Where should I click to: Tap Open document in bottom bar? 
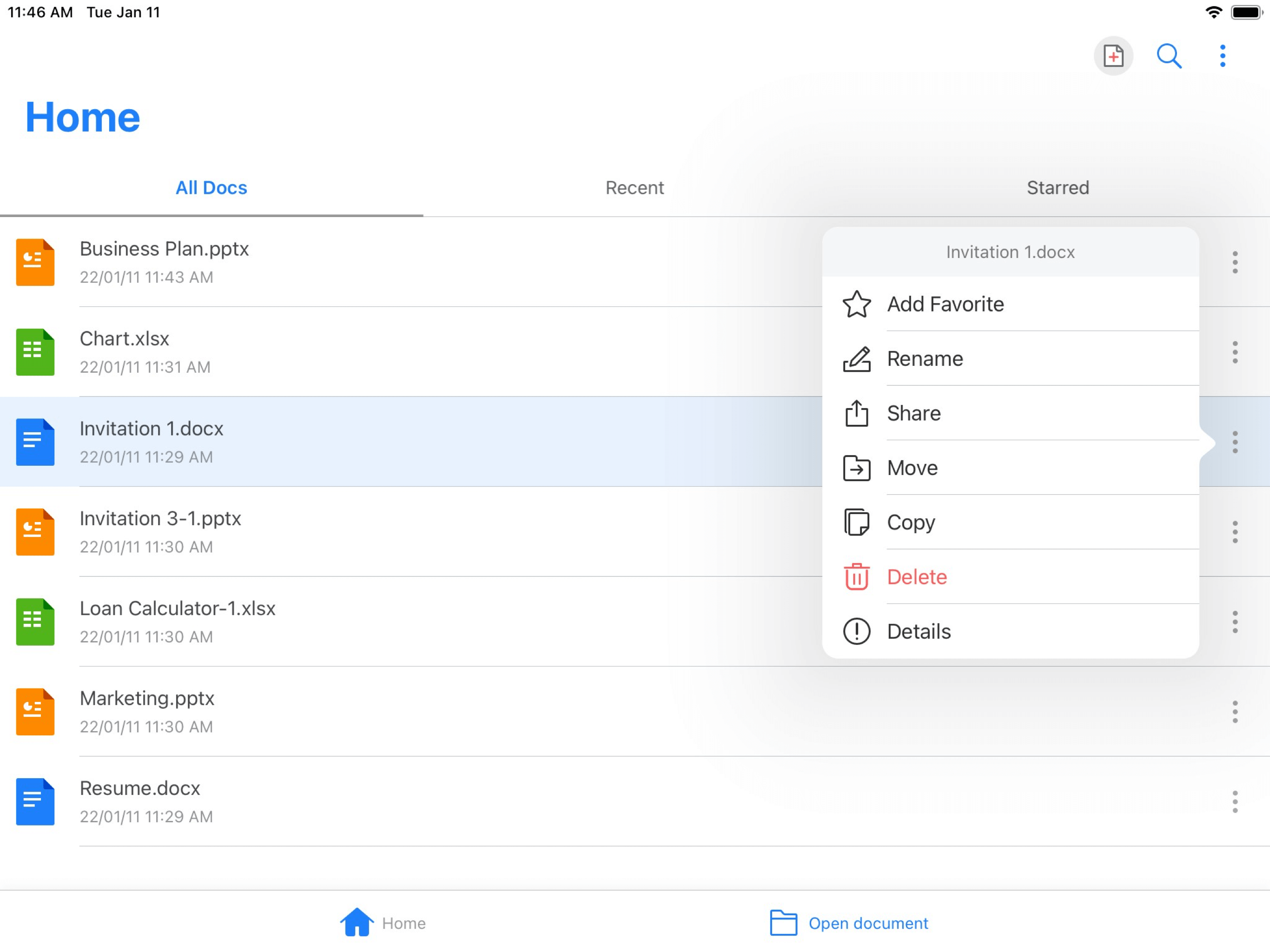click(848, 923)
